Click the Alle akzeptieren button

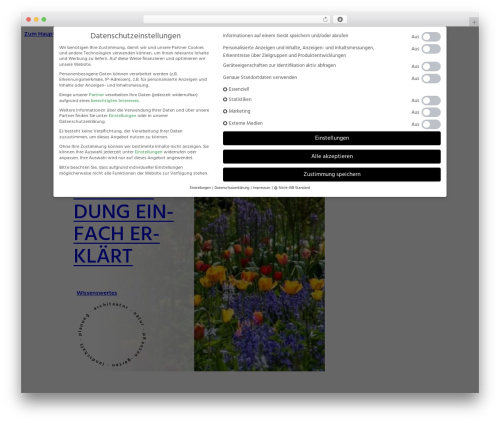(332, 156)
